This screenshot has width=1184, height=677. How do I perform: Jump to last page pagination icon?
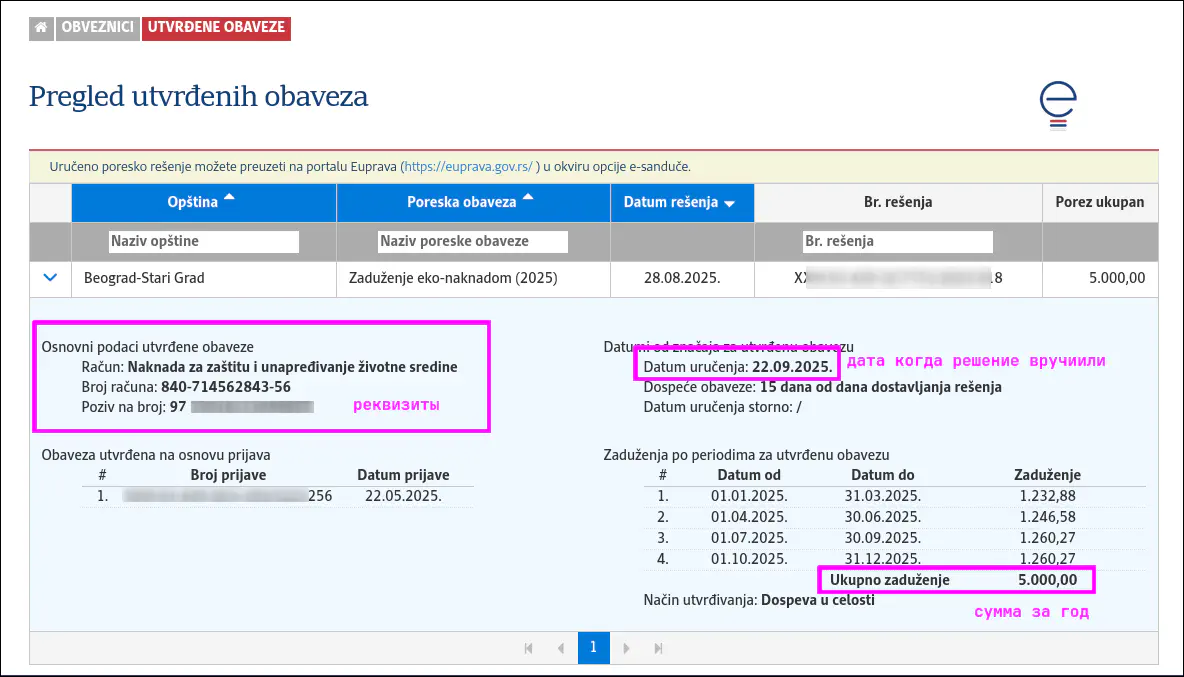(658, 648)
